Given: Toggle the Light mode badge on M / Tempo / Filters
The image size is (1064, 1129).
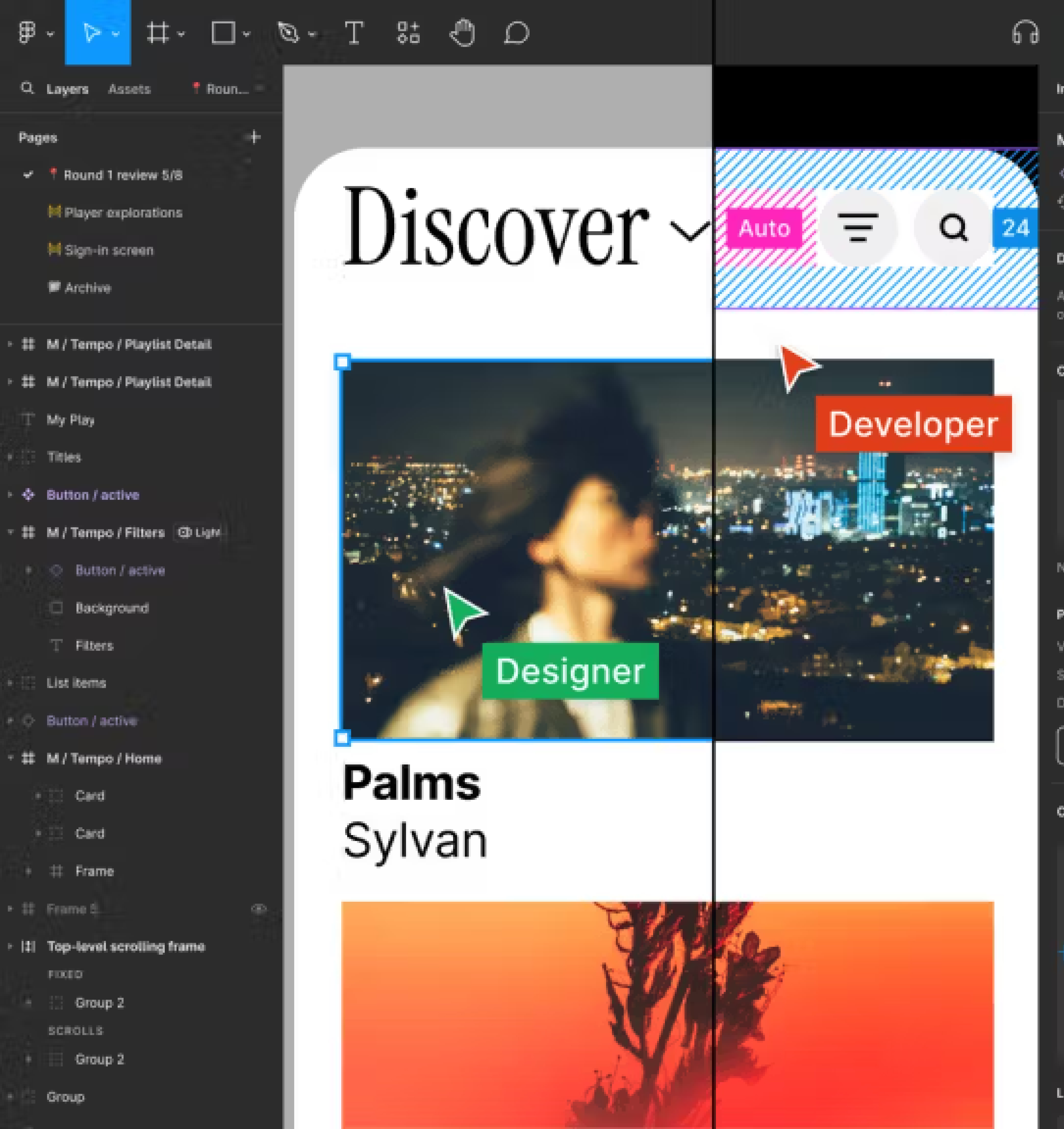Looking at the screenshot, I should pyautogui.click(x=199, y=532).
